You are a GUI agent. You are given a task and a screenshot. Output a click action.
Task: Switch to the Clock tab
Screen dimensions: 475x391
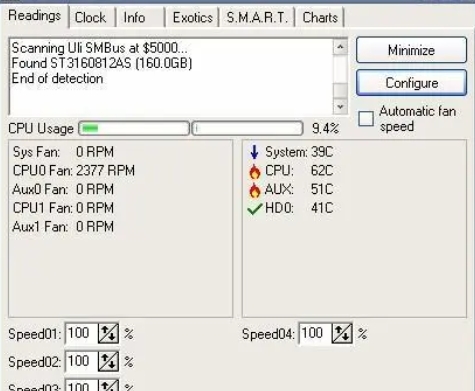(90, 17)
